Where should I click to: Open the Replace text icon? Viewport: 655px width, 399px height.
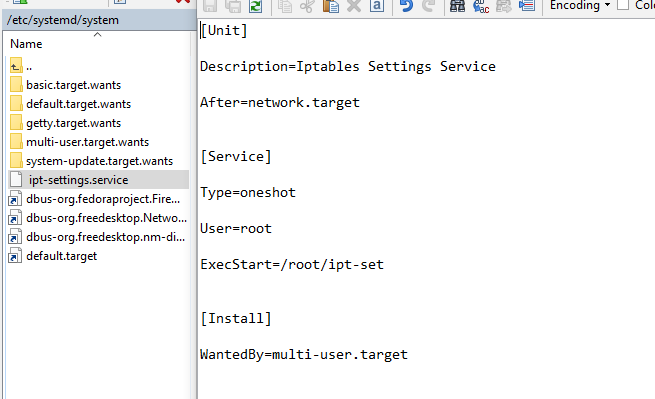481,6
